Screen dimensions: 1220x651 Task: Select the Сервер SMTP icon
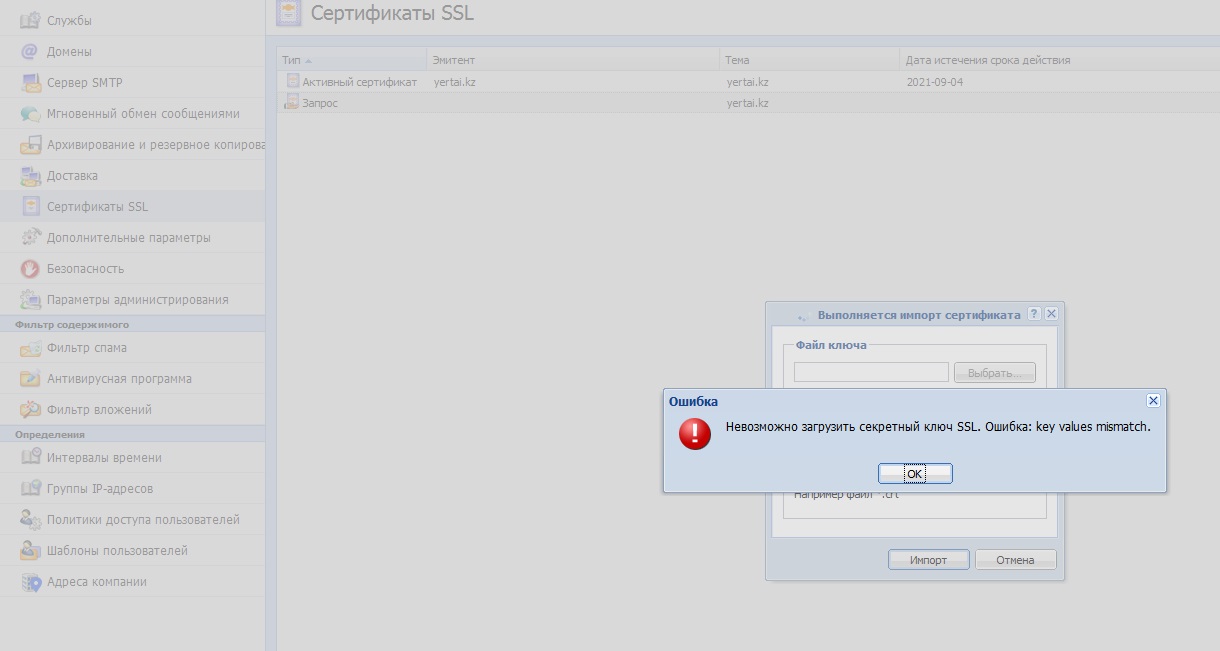click(x=30, y=82)
